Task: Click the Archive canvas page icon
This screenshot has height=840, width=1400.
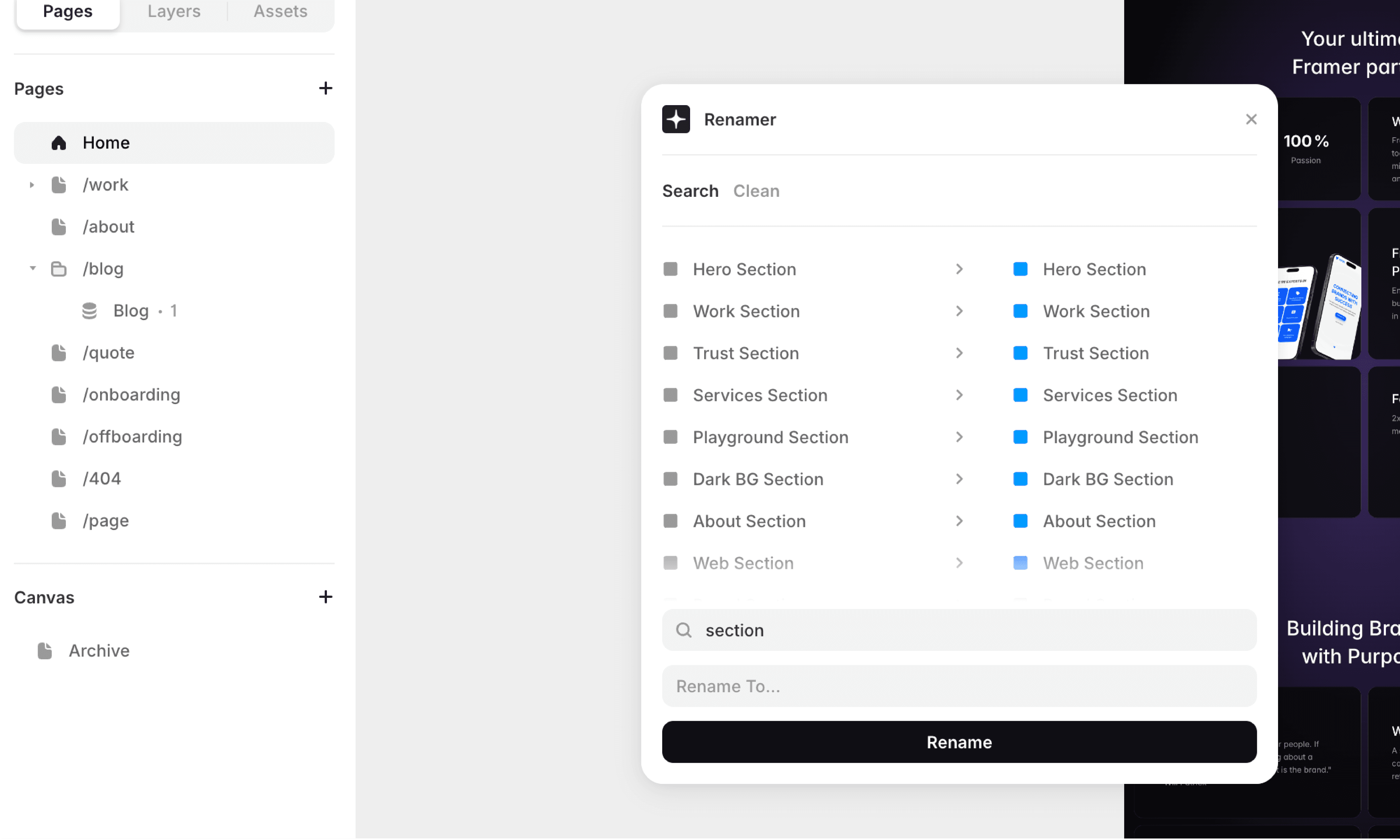Action: 45,651
